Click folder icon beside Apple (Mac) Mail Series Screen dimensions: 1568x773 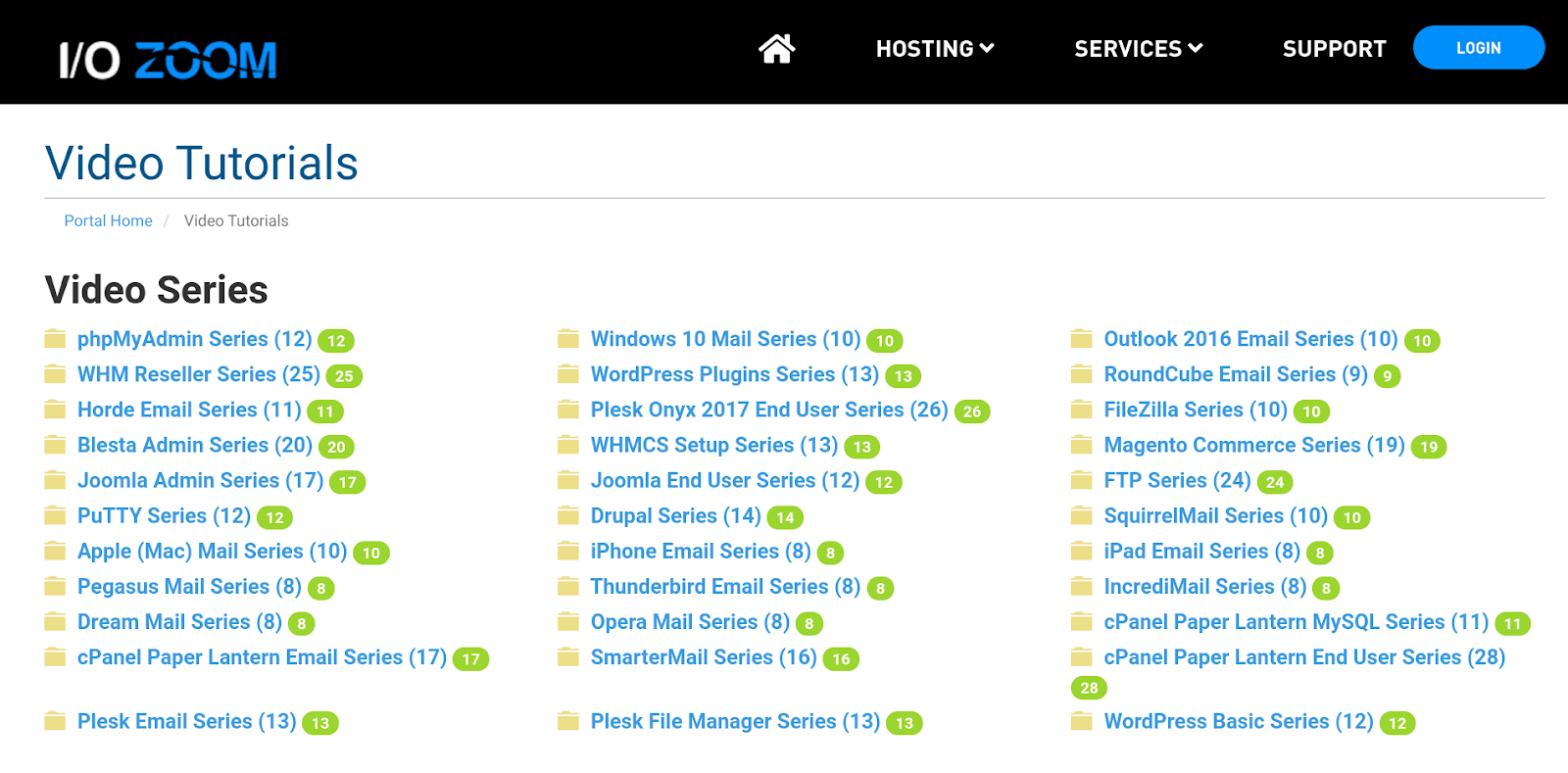[55, 551]
